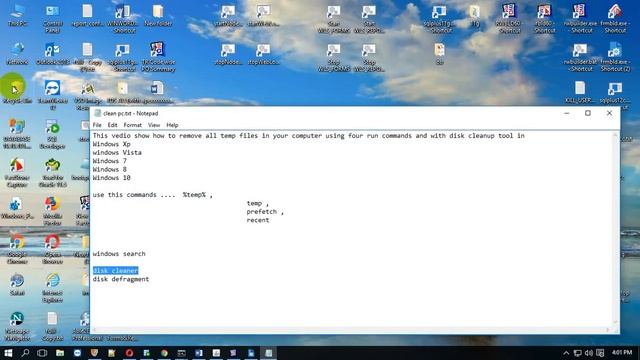Select the Network desktop icon

point(18,53)
